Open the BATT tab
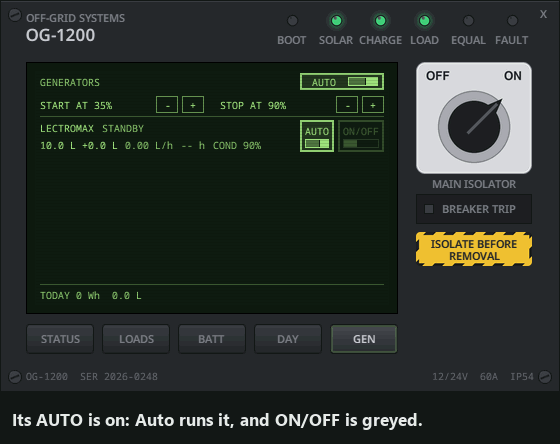This screenshot has height=444, width=560. (212, 339)
